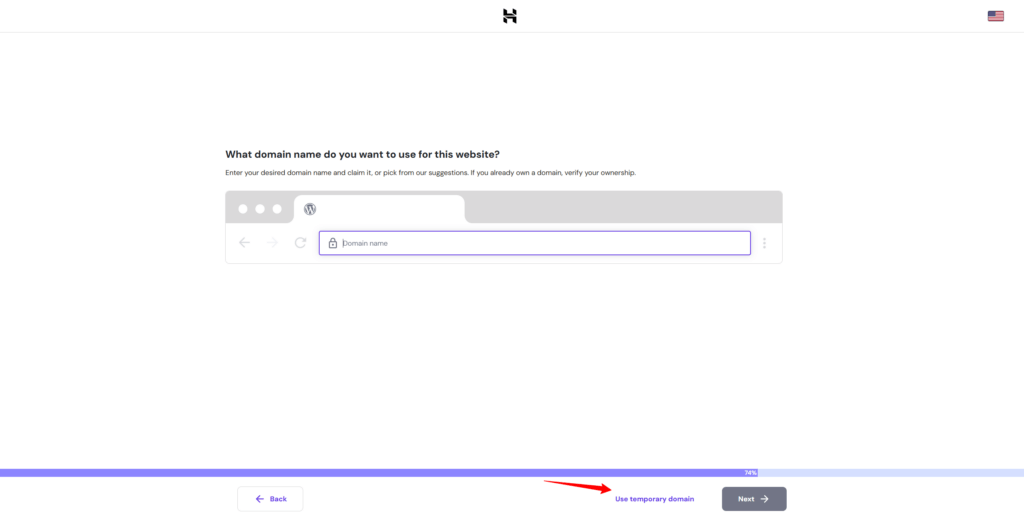The image size is (1024, 521).
Task: Choose the Use temporary domain link
Action: (x=654, y=499)
